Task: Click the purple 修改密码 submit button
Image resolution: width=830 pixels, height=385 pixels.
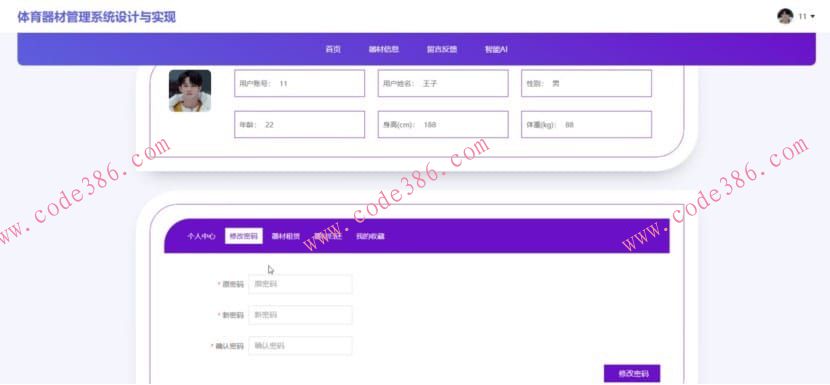Action: [x=632, y=373]
